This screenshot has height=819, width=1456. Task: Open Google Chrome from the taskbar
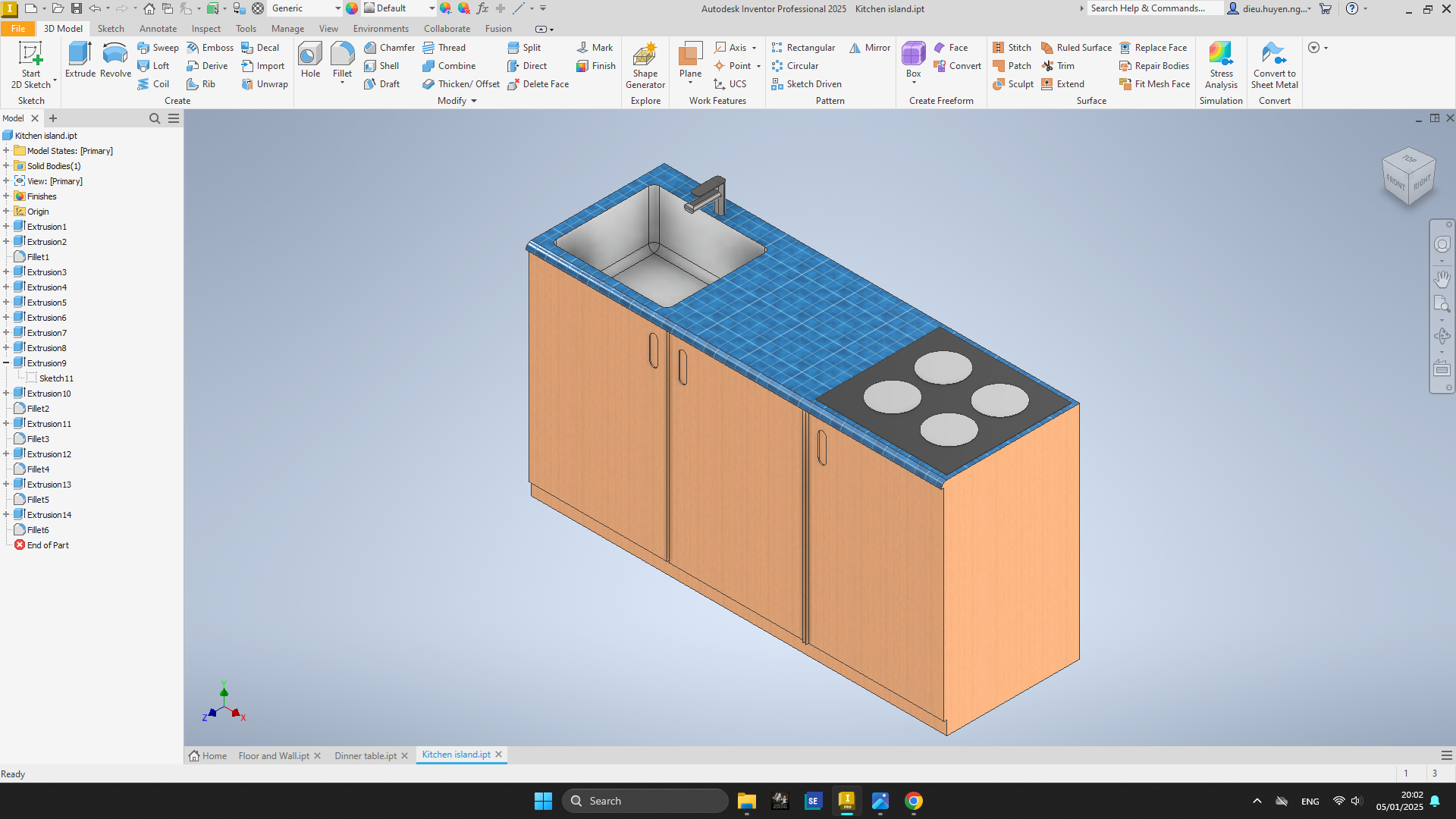click(913, 801)
